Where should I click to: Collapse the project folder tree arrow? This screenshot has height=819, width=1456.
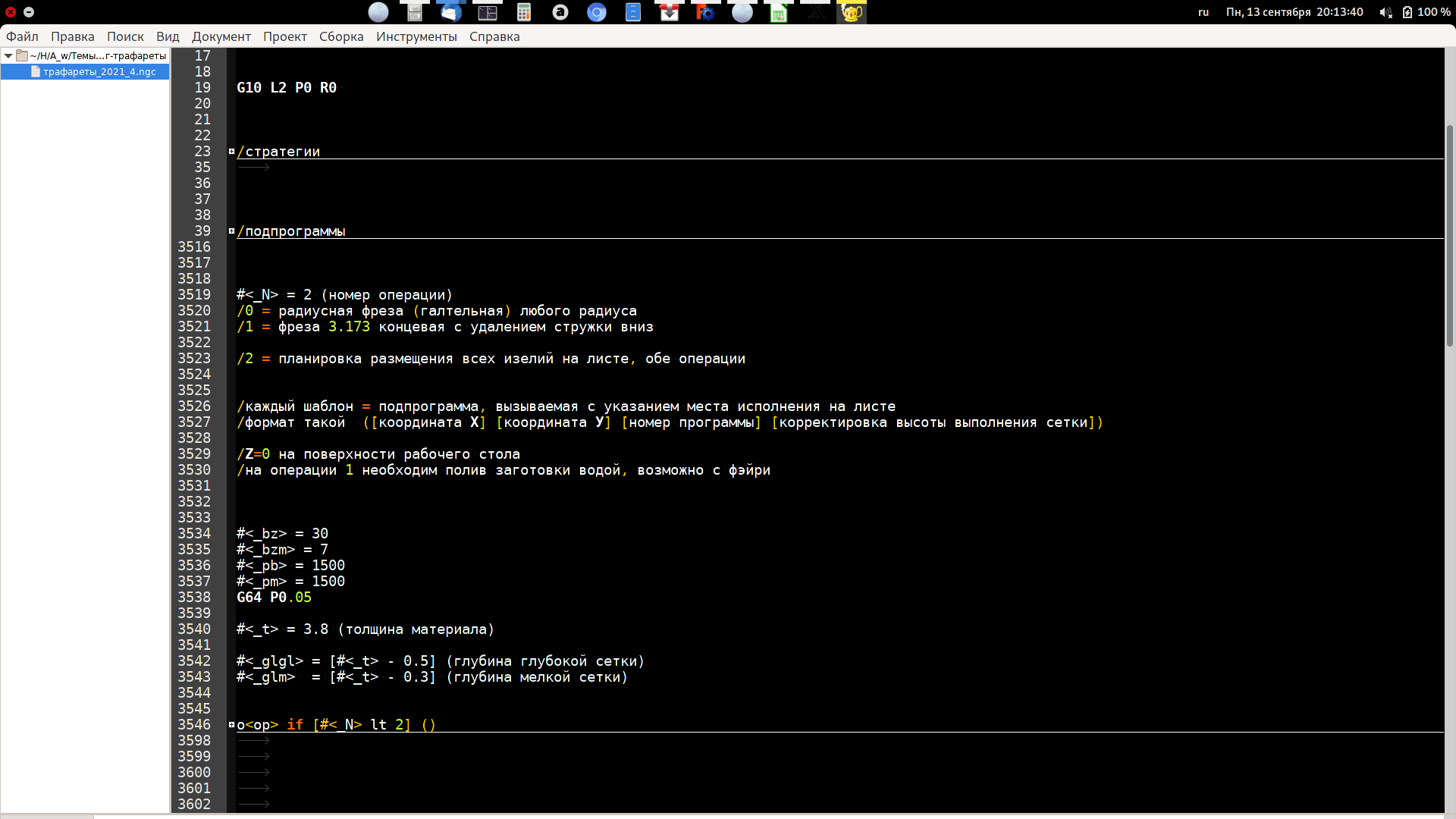[8, 55]
